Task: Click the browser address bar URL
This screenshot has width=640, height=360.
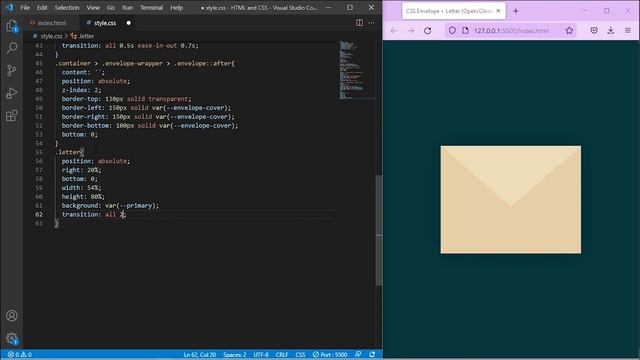Action: (x=511, y=31)
